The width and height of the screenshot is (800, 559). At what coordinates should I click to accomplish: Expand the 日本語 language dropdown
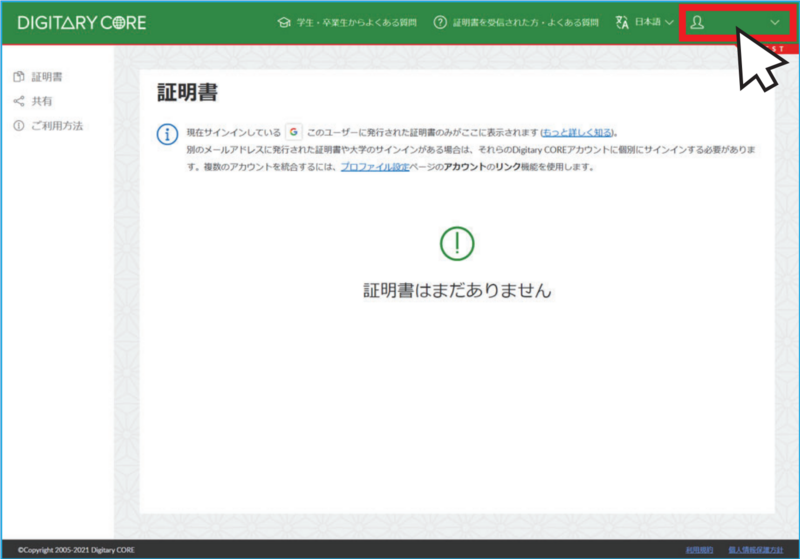coord(654,23)
